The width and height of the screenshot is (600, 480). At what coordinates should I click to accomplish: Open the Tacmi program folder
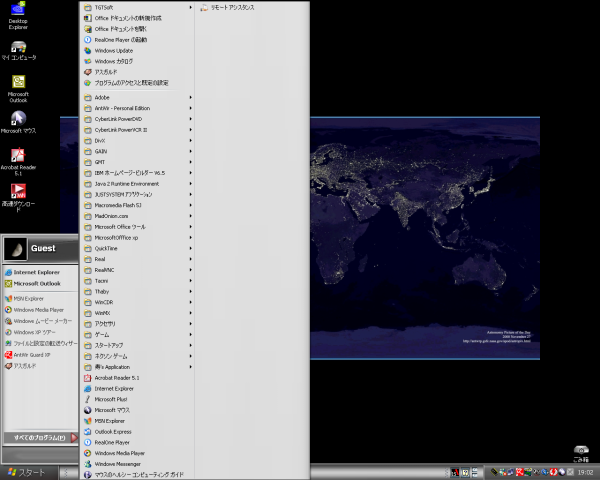pos(138,281)
